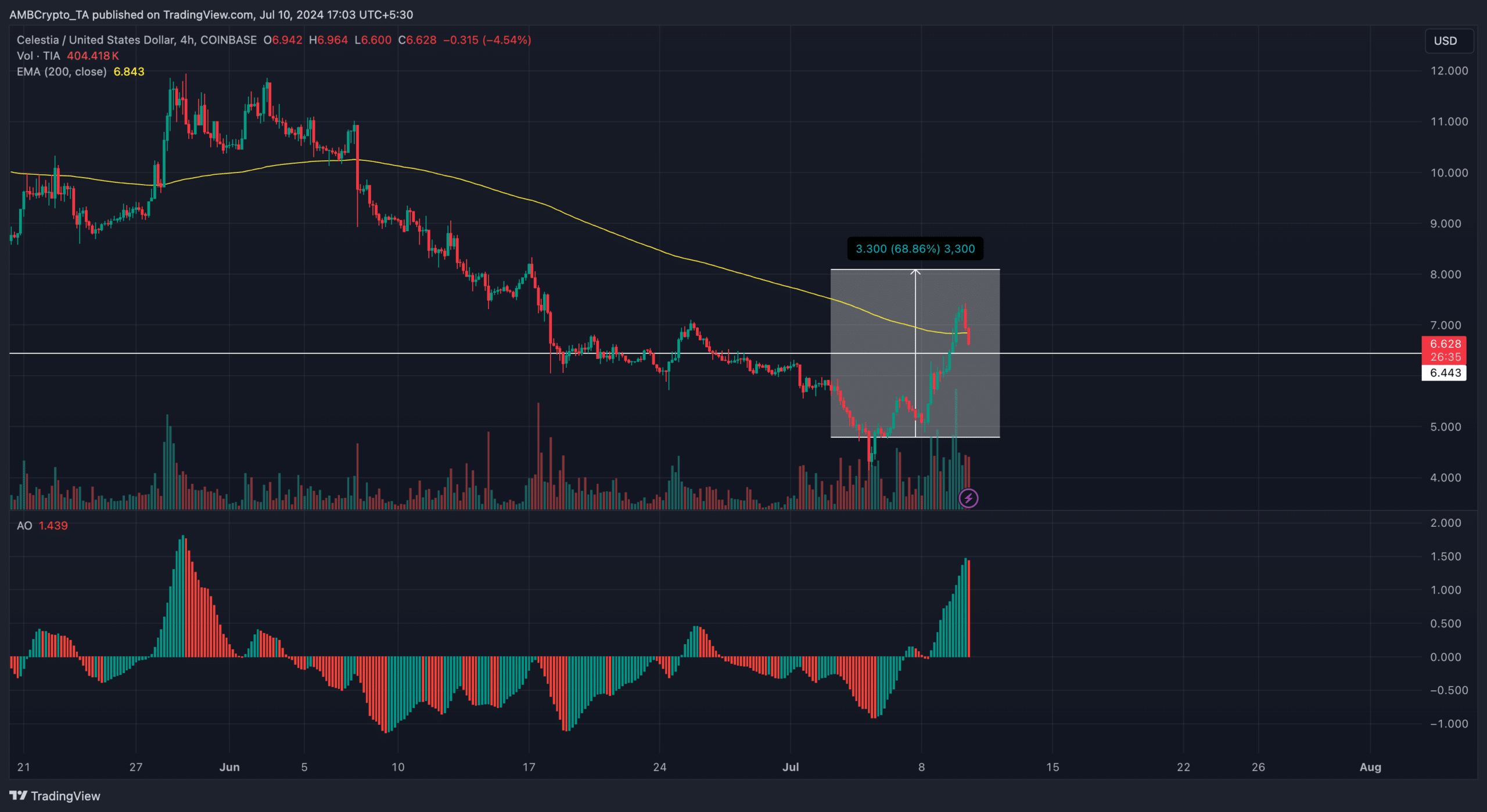Click the Jun label on time axis

pyautogui.click(x=229, y=767)
